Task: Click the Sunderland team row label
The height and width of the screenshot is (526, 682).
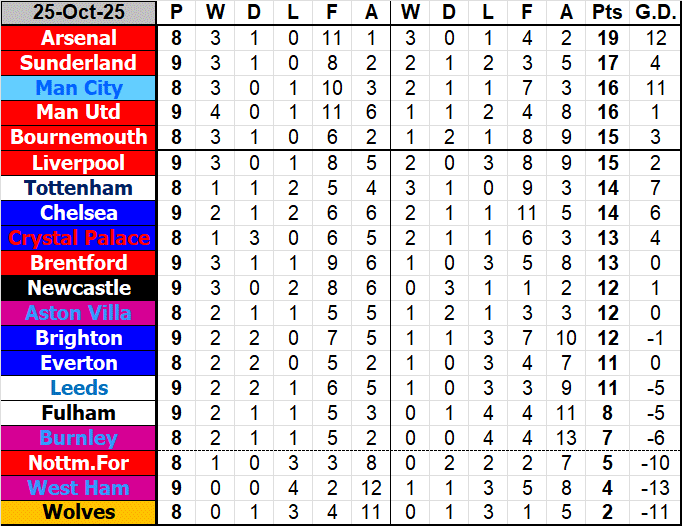Action: (79, 63)
